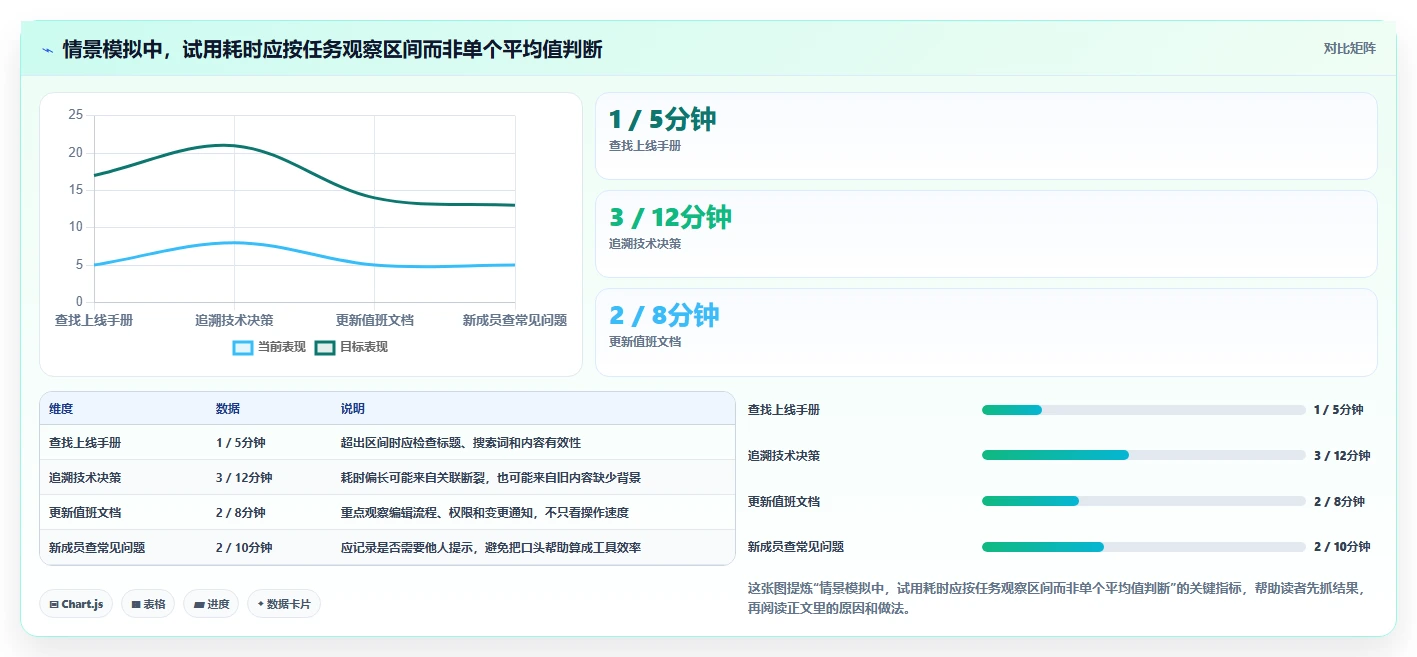
Task: Select table cell 追溯技术决策
Action: tap(85, 478)
